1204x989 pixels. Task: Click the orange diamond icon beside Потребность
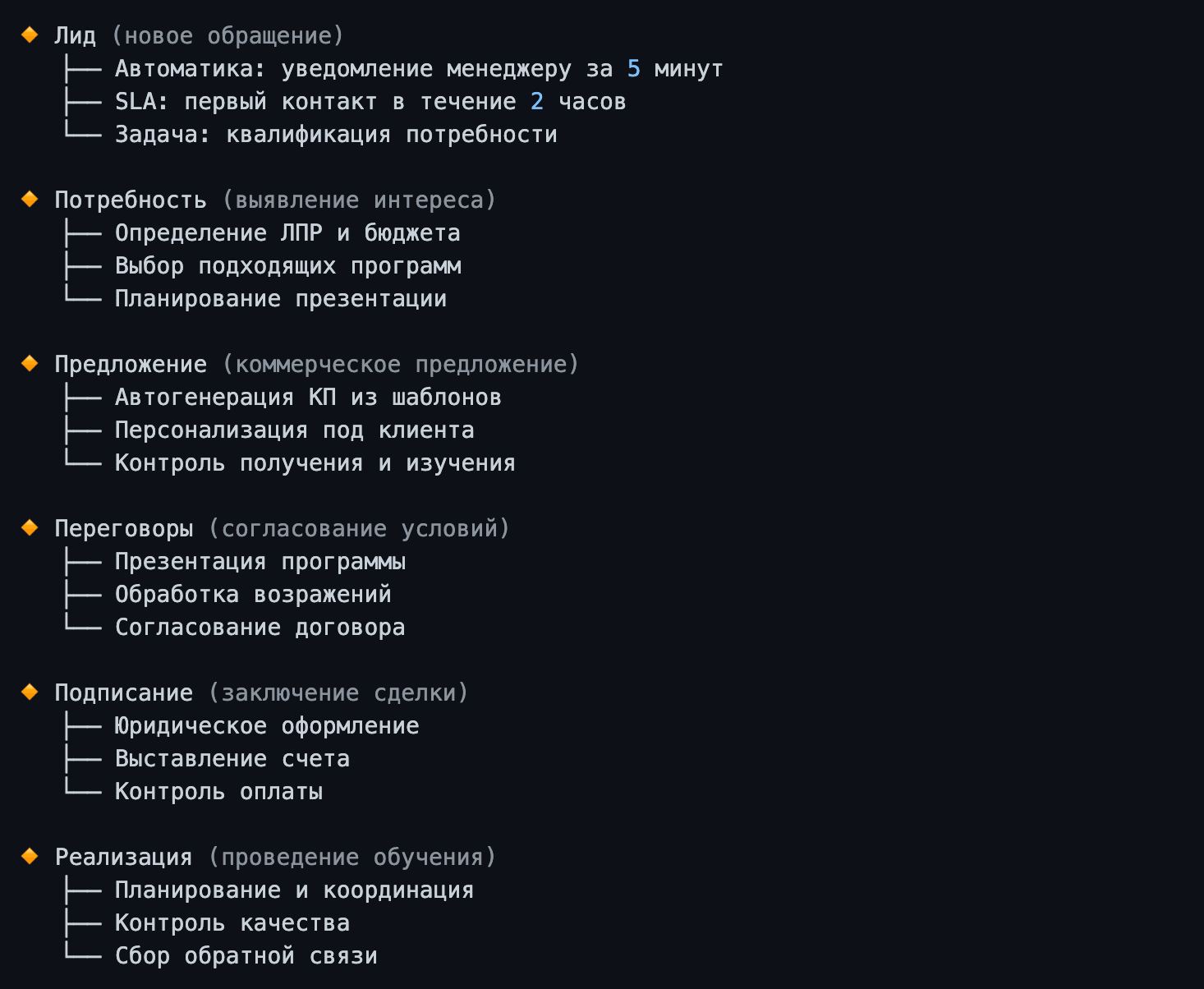tap(30, 199)
